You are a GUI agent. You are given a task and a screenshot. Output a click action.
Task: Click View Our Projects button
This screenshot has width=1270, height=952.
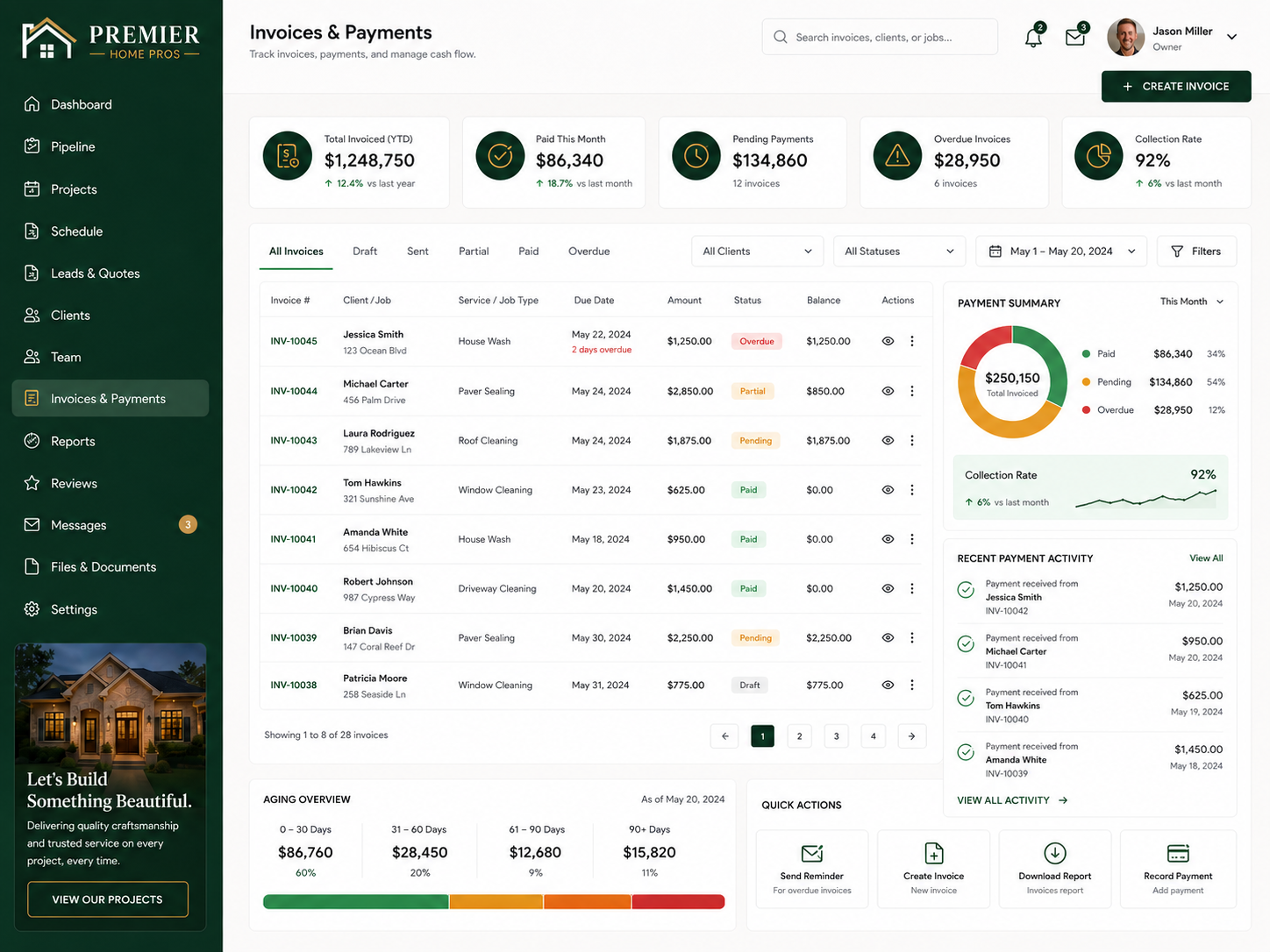tap(108, 899)
